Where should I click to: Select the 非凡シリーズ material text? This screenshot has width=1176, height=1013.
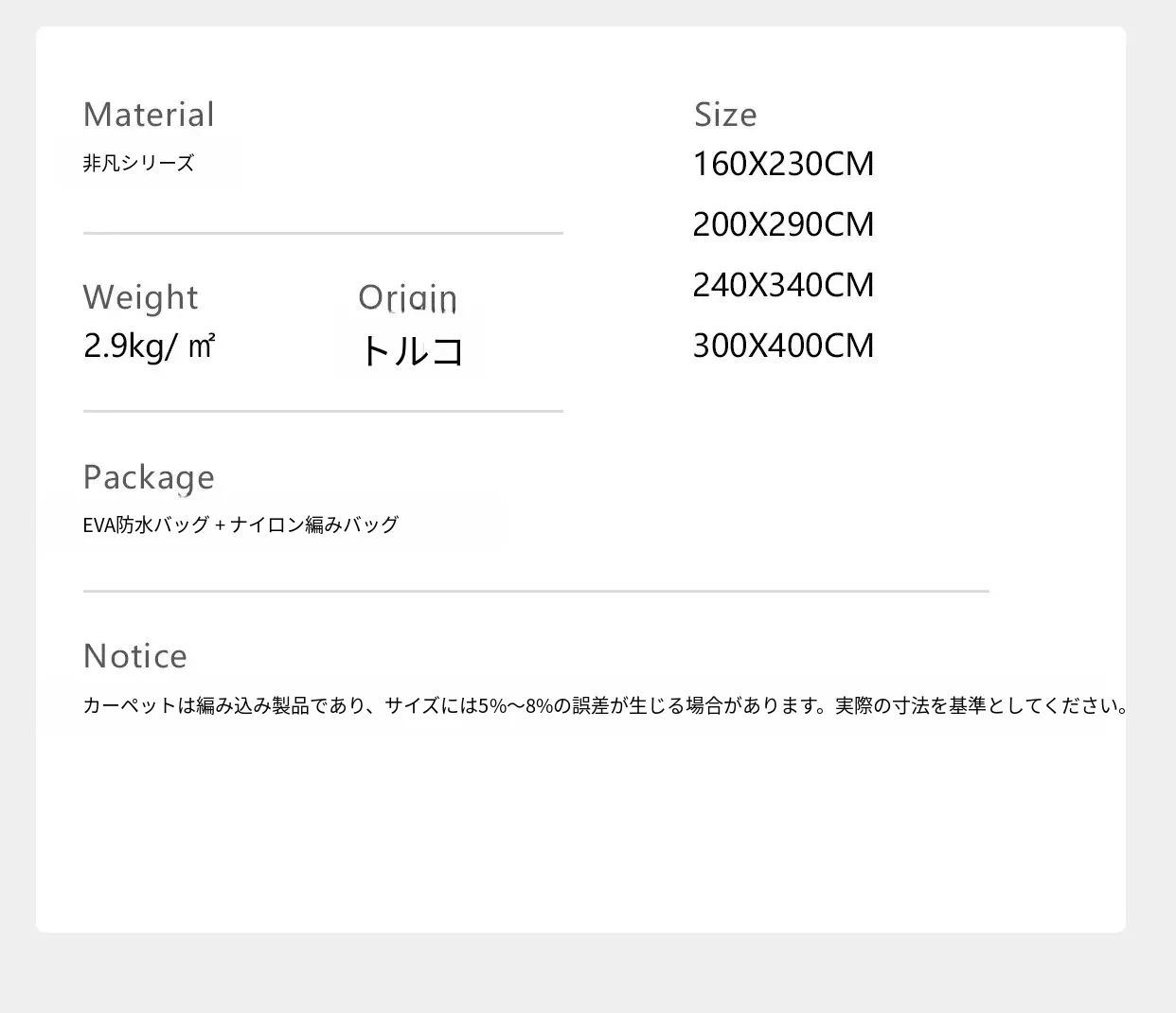point(138,164)
